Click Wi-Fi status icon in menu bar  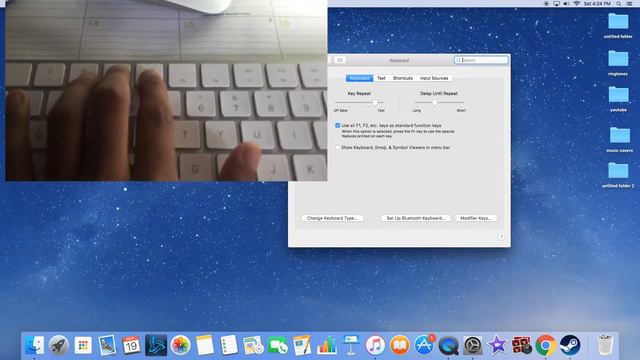[x=576, y=3]
